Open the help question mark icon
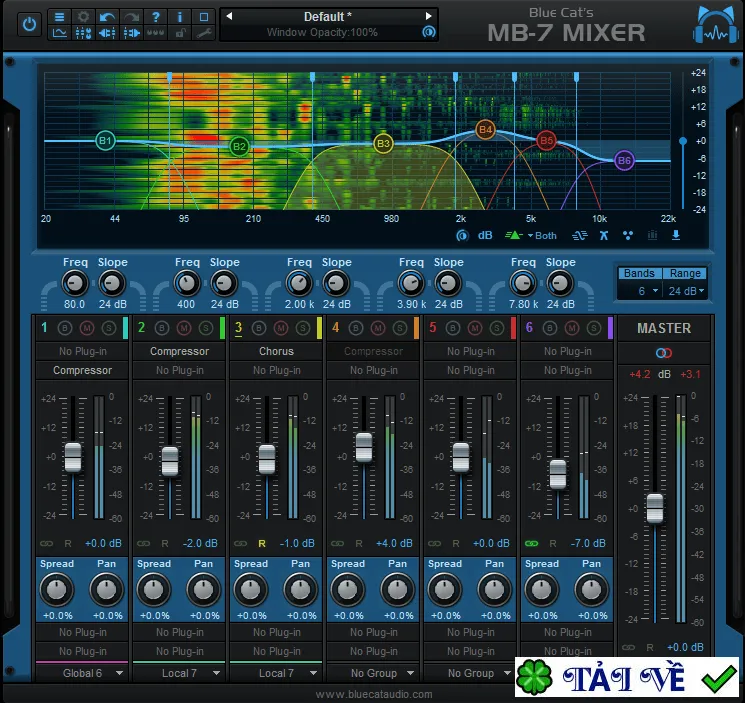The image size is (745, 703). (156, 17)
